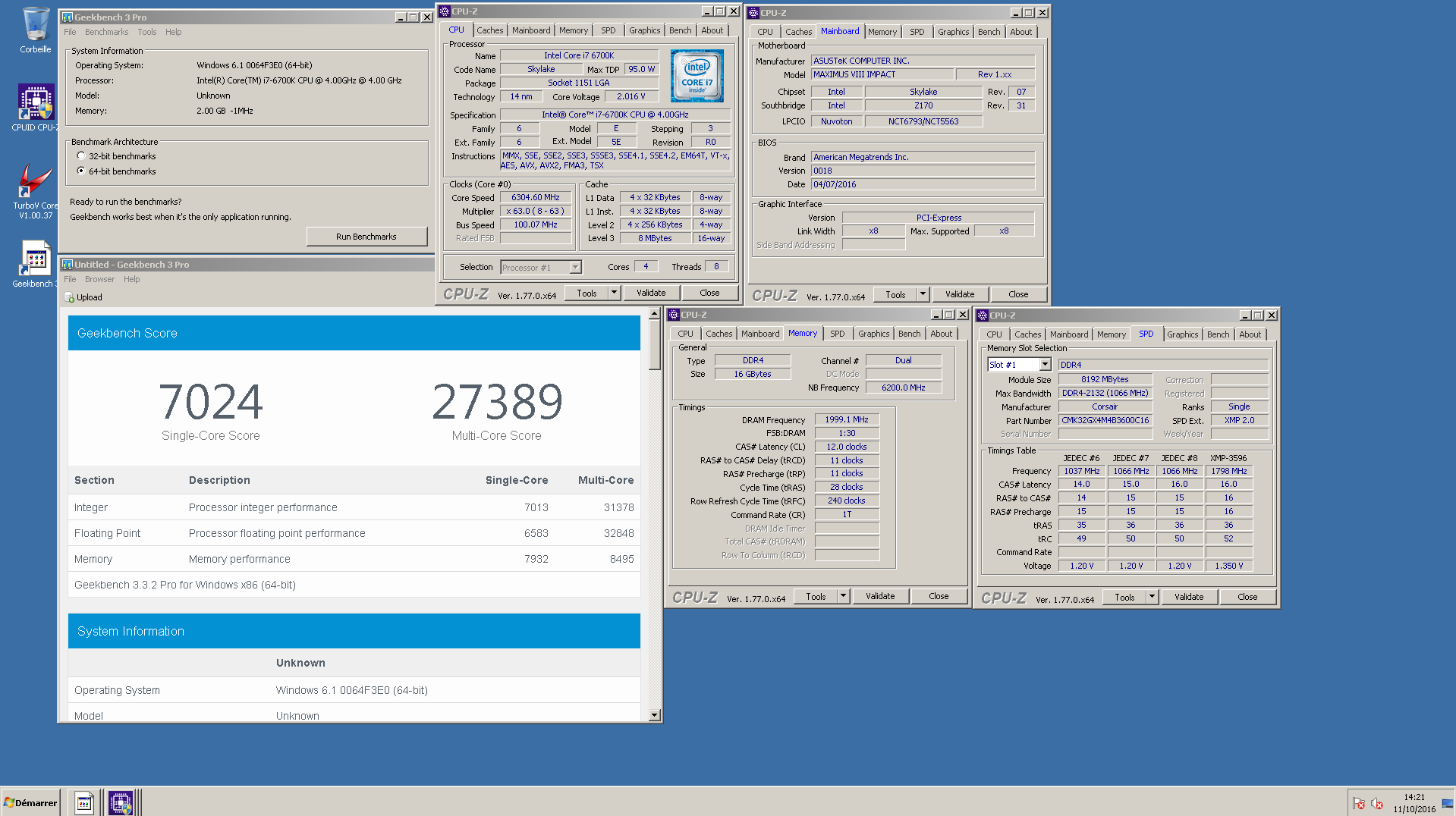Expand Tools arrow in CPU-Z Mainboard window
This screenshot has width=1456, height=816.
pos(923,294)
